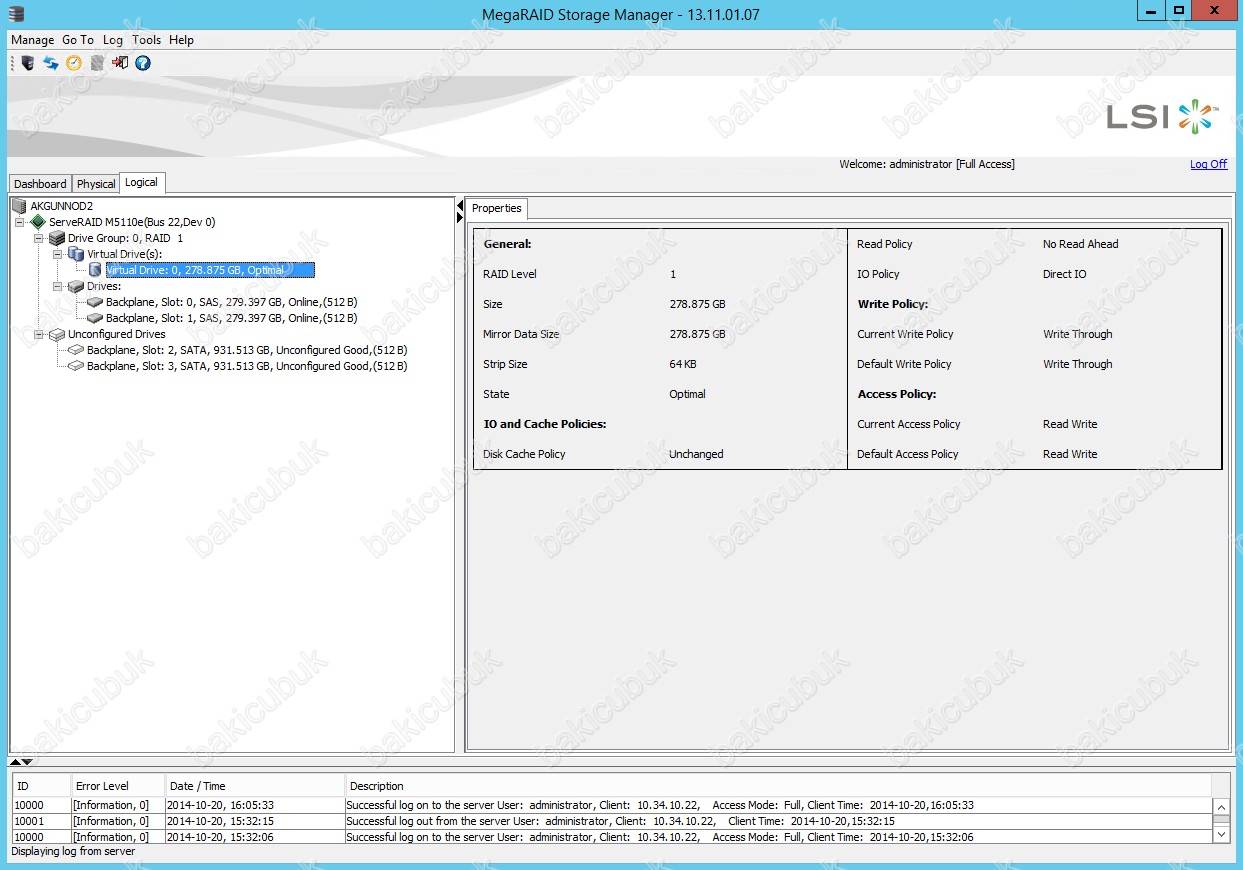Click the Drives node icon in tree

[76, 286]
